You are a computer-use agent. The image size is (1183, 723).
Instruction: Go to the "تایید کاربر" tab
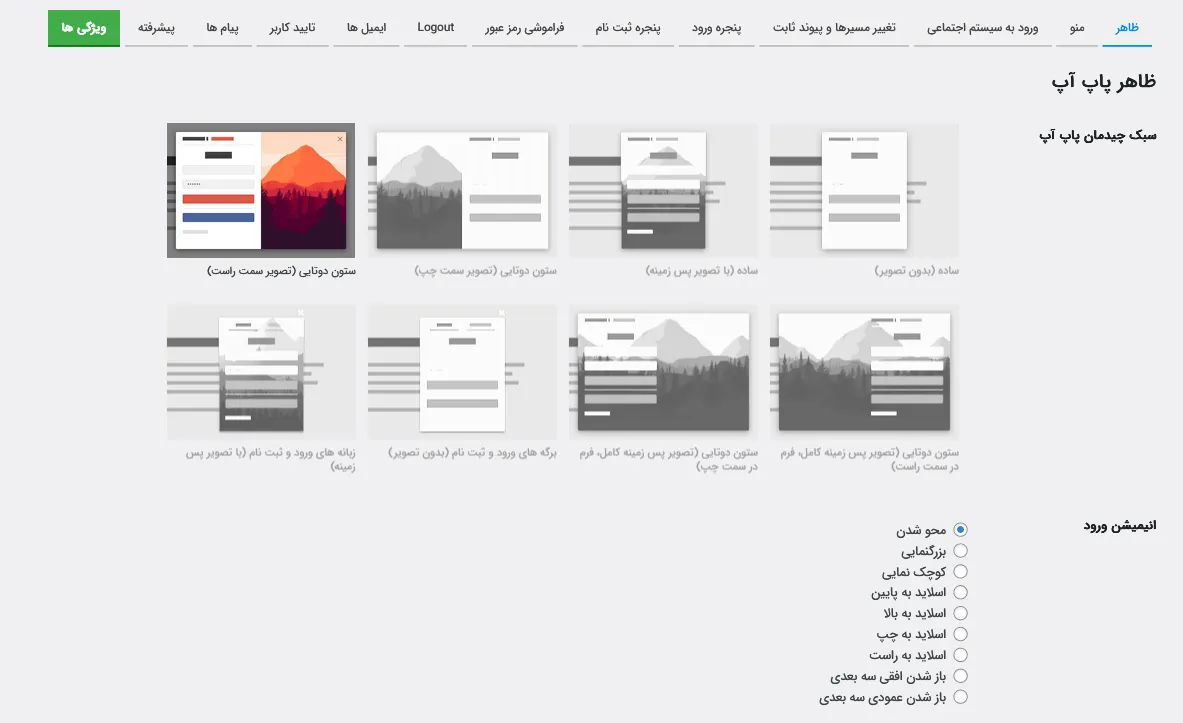pos(293,28)
